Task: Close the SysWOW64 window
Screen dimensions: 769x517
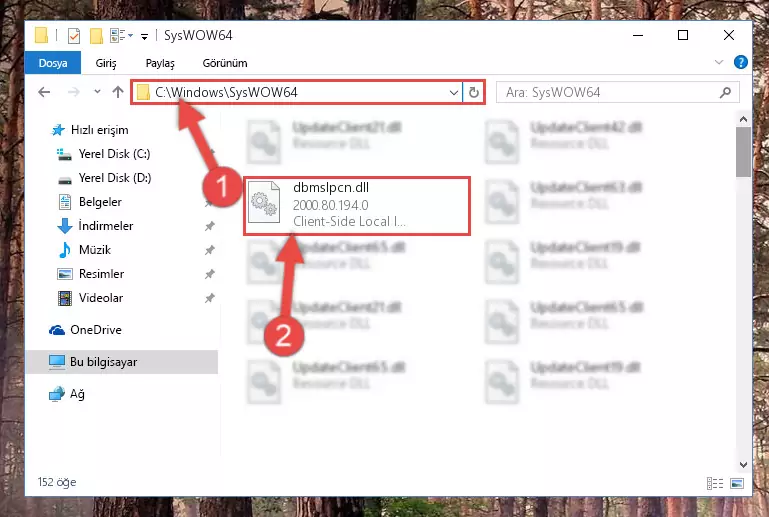Action: (729, 35)
